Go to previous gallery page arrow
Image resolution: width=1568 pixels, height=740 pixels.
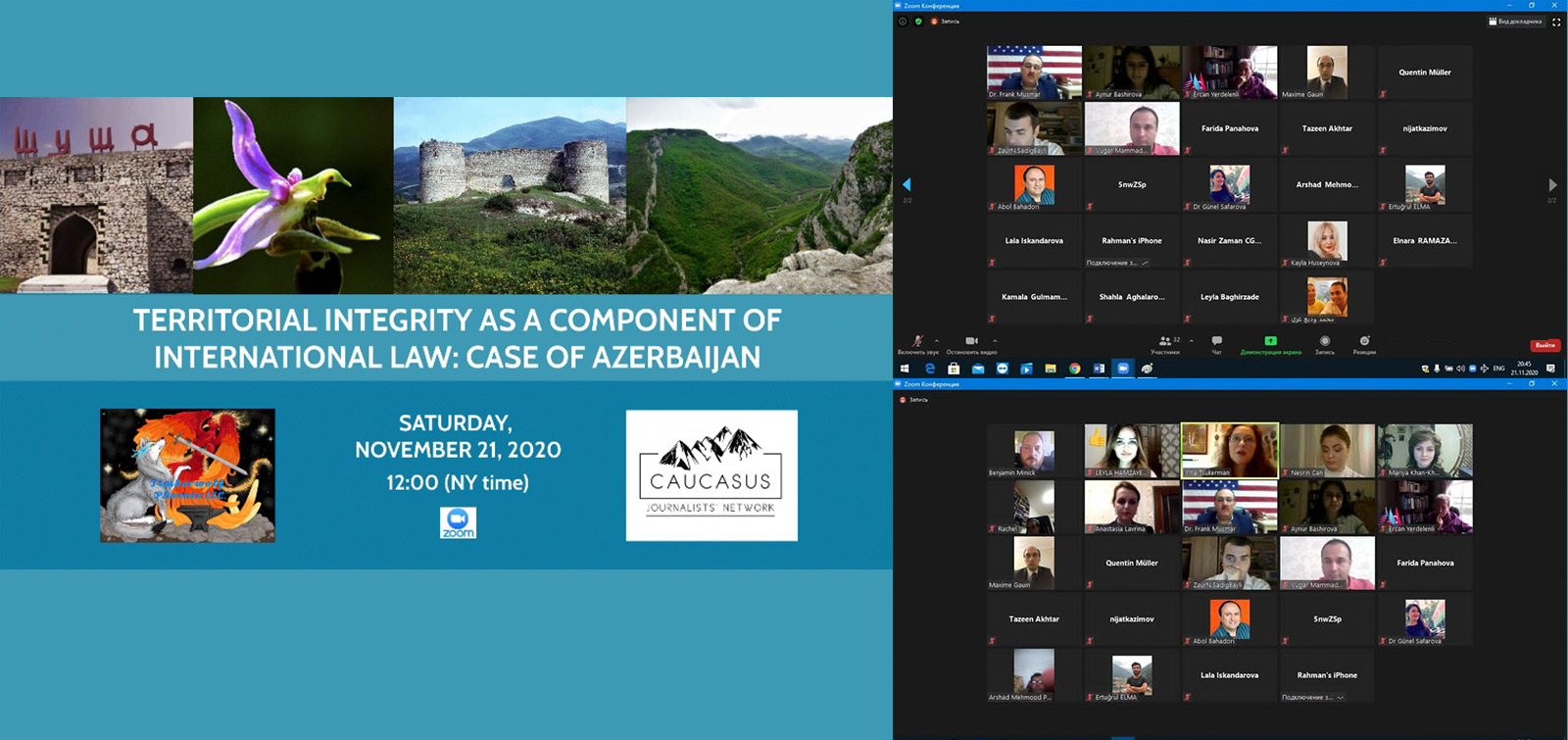[x=906, y=184]
